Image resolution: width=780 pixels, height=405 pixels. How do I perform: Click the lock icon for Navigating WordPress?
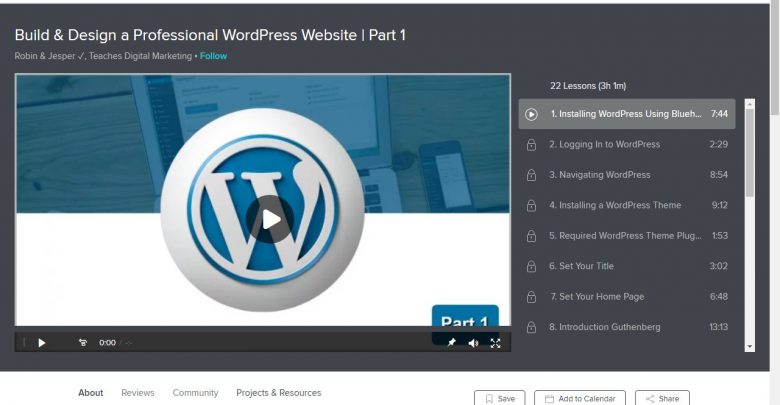pyautogui.click(x=531, y=175)
